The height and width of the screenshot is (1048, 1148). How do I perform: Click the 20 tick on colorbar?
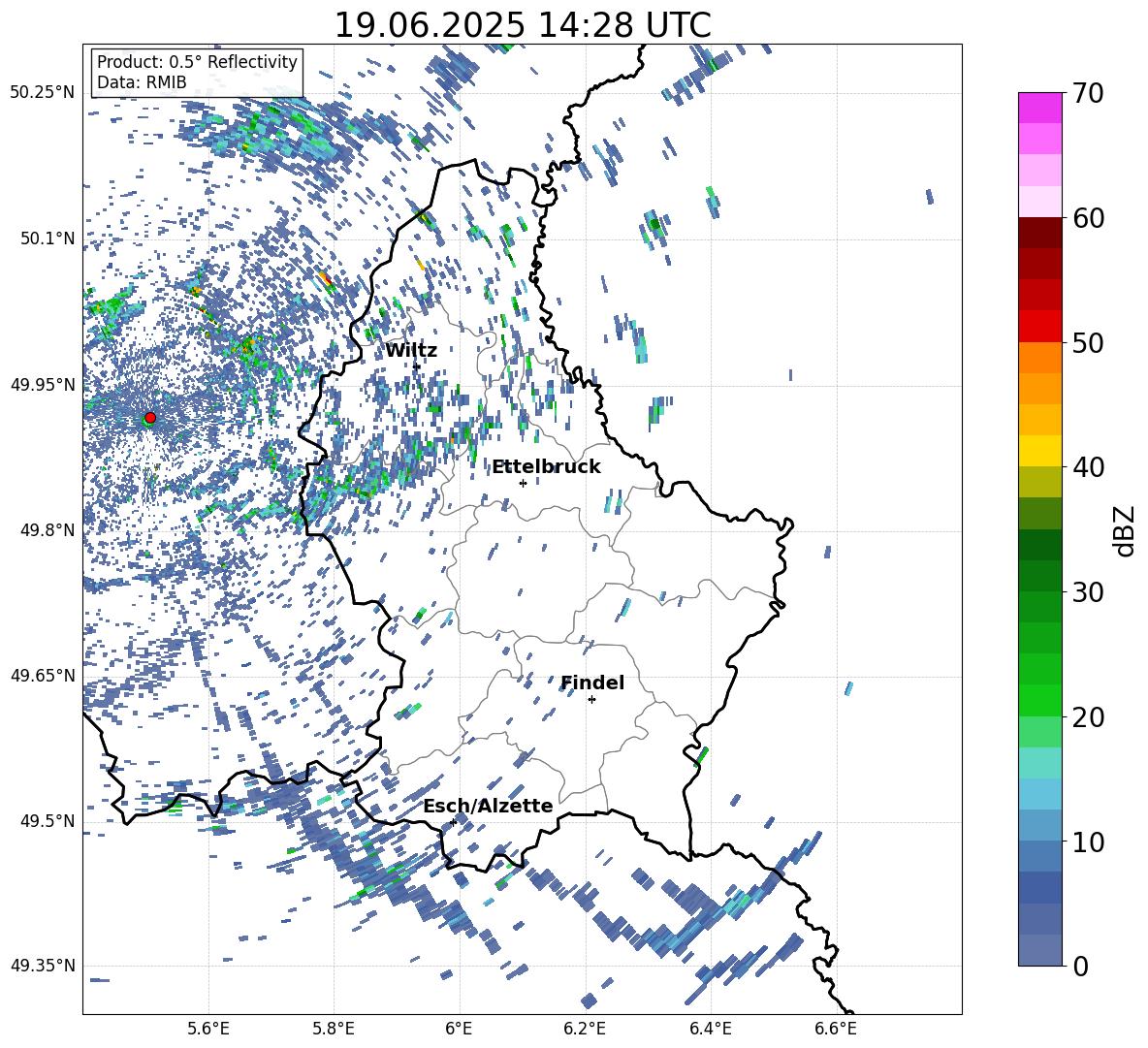pyautogui.click(x=1088, y=716)
